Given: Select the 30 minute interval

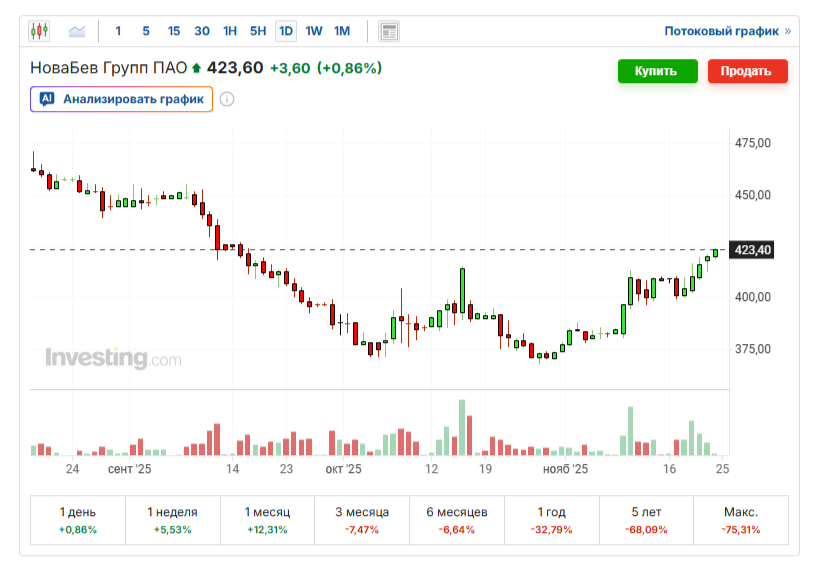Looking at the screenshot, I should [202, 31].
